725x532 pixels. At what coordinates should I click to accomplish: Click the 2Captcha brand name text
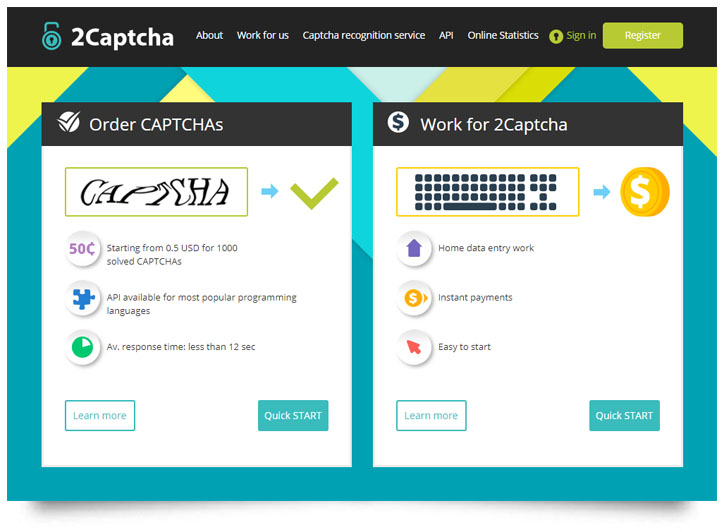[123, 37]
